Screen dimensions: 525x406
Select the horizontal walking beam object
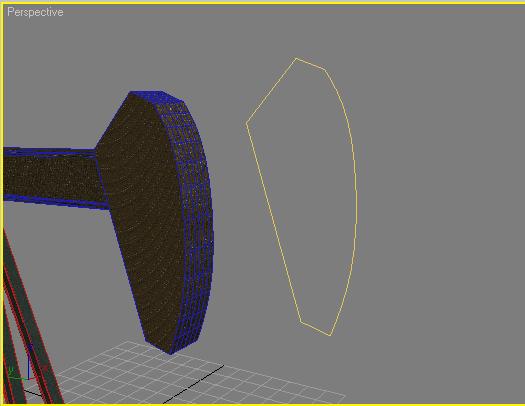pyautogui.click(x=50, y=177)
